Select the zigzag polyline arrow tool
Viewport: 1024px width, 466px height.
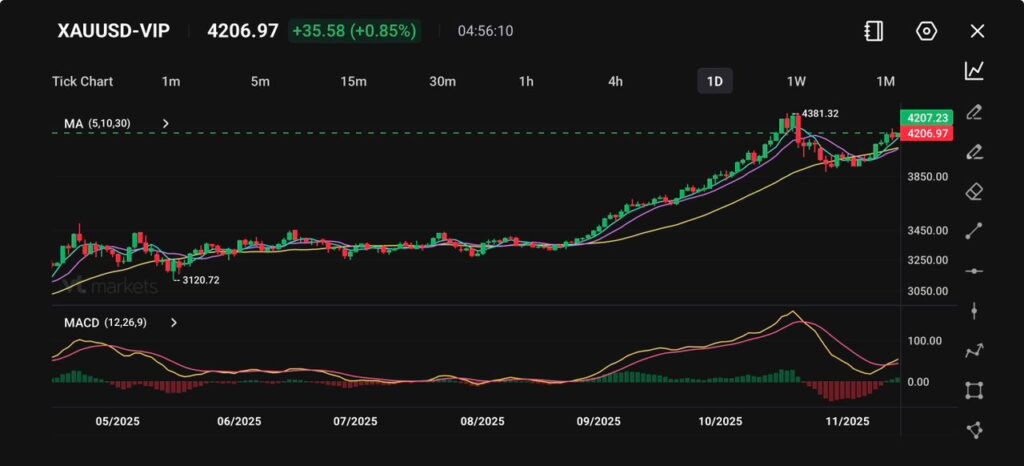(974, 350)
